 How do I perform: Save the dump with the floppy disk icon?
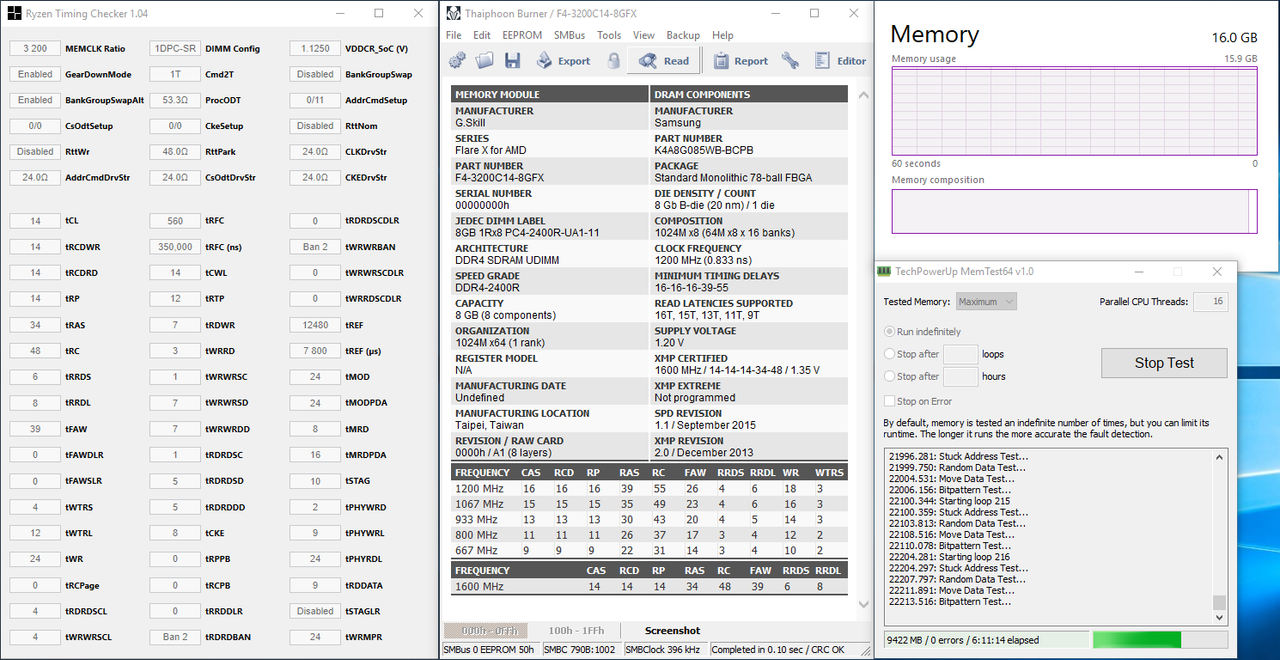pyautogui.click(x=512, y=61)
